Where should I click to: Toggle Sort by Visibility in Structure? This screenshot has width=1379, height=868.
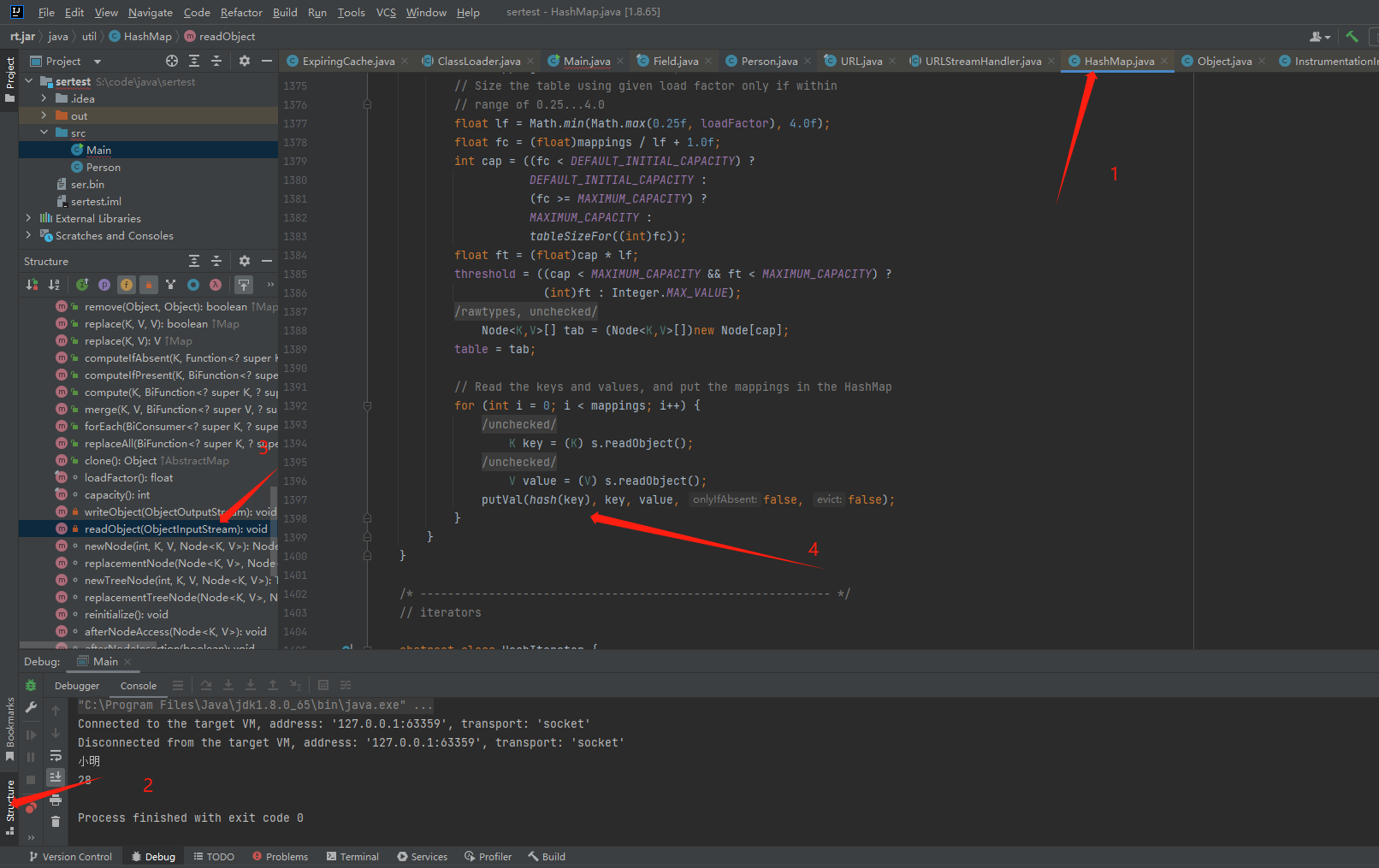tap(32, 285)
